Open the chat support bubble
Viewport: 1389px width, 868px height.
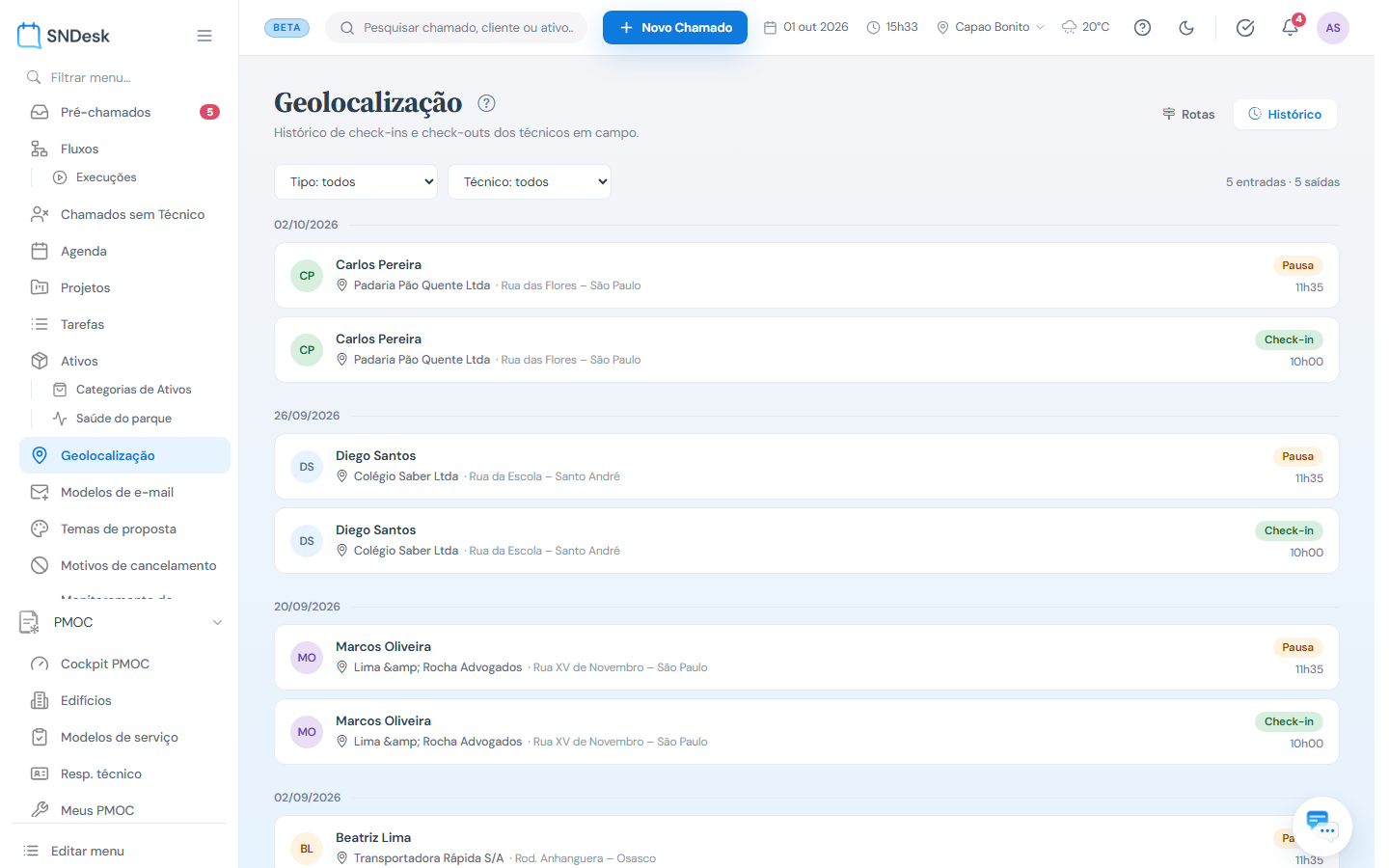pyautogui.click(x=1322, y=827)
